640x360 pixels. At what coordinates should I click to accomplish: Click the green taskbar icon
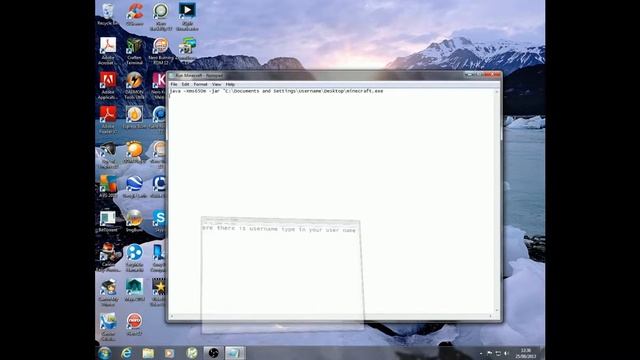coord(191,353)
